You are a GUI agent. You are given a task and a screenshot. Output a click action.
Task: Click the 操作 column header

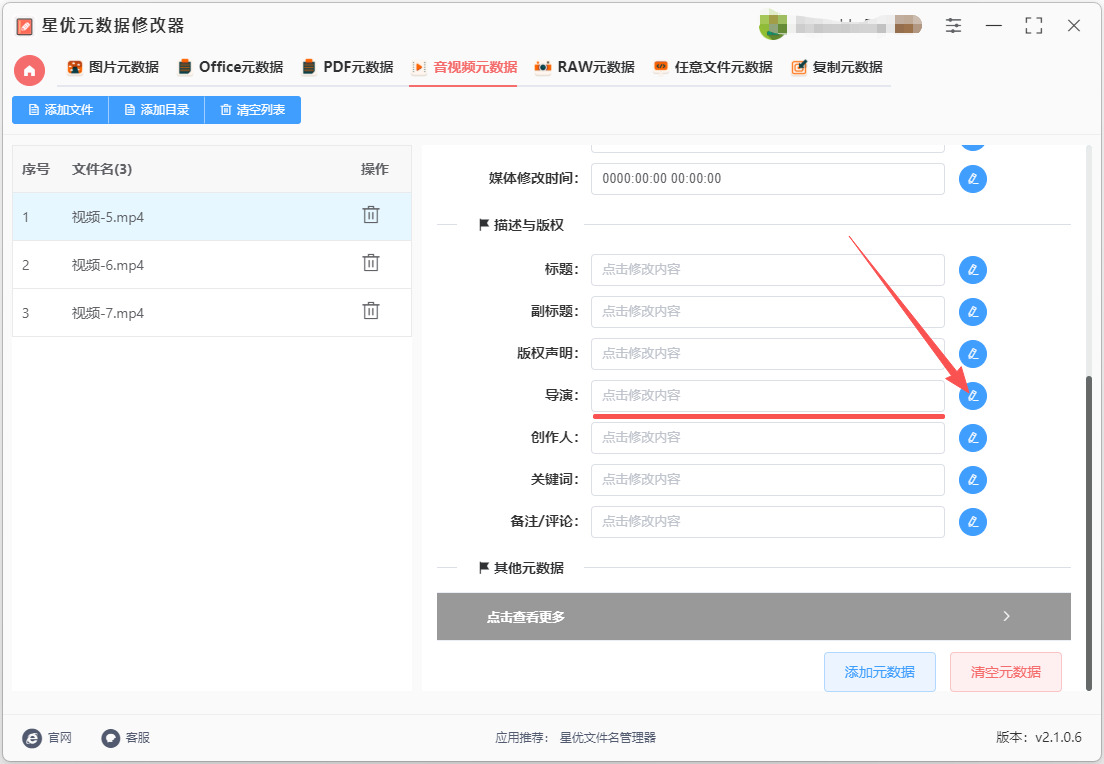click(x=375, y=169)
